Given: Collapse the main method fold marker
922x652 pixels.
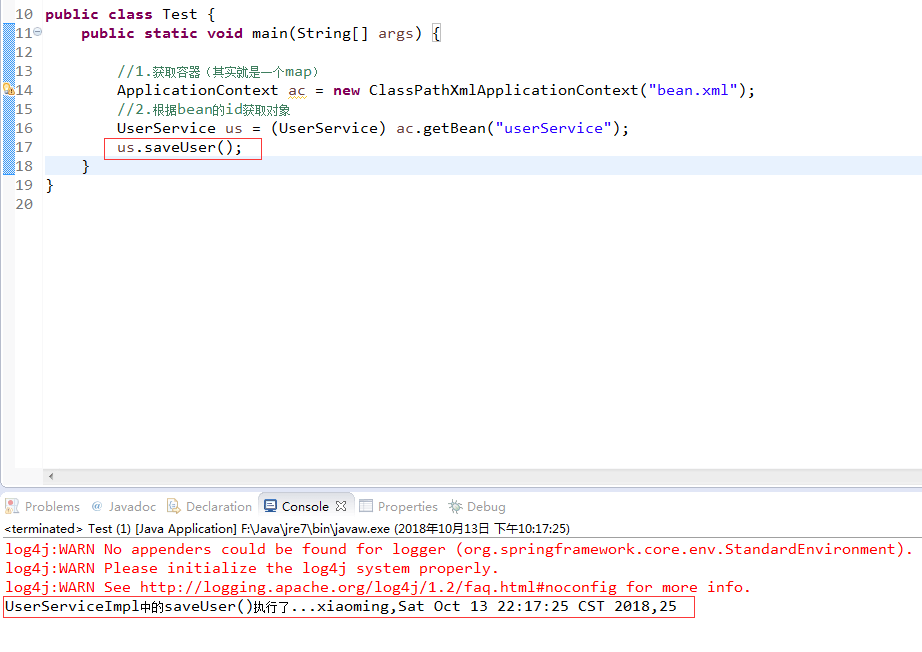Looking at the screenshot, I should (x=38, y=32).
